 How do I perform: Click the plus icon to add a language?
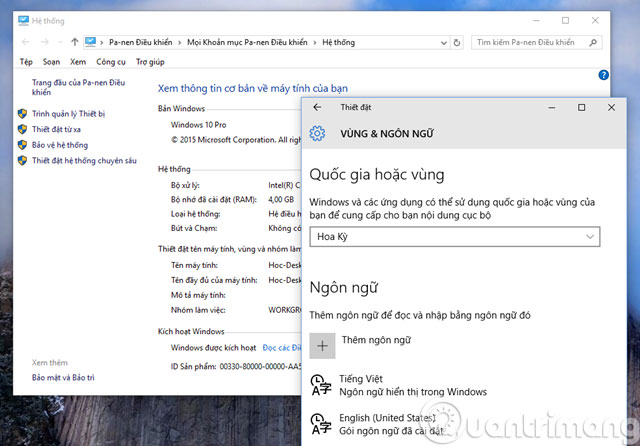point(322,346)
